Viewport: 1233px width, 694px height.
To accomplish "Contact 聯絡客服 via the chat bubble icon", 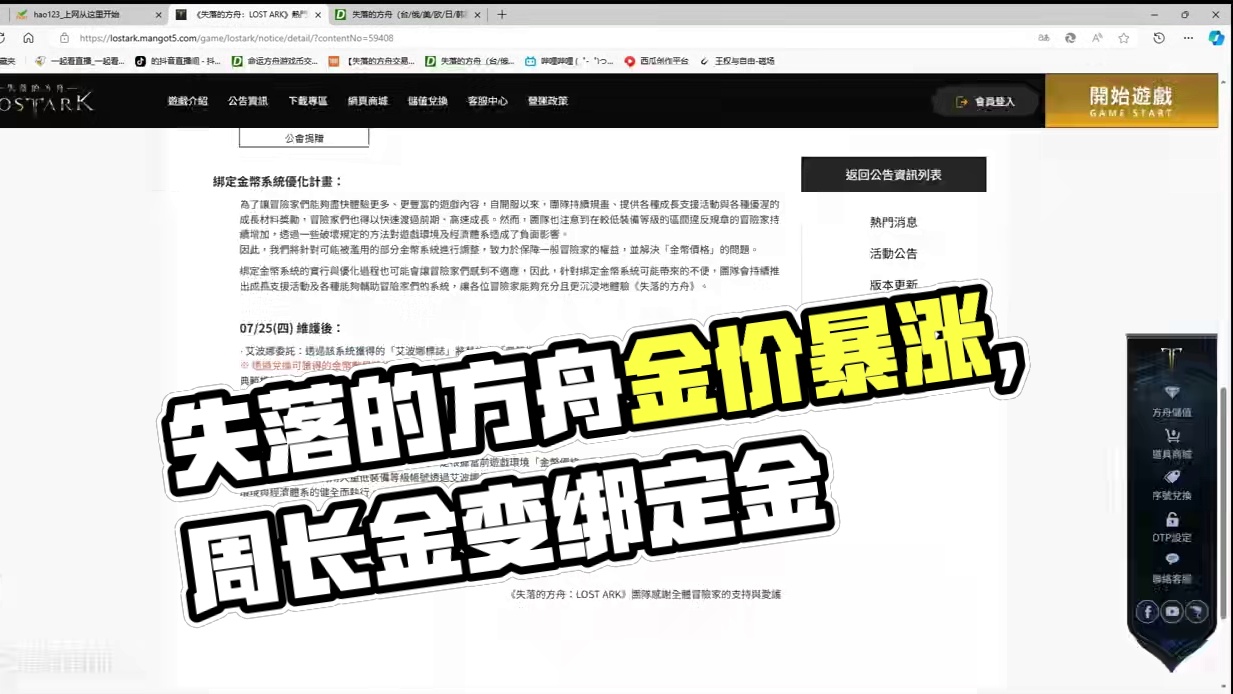I will (x=1170, y=560).
